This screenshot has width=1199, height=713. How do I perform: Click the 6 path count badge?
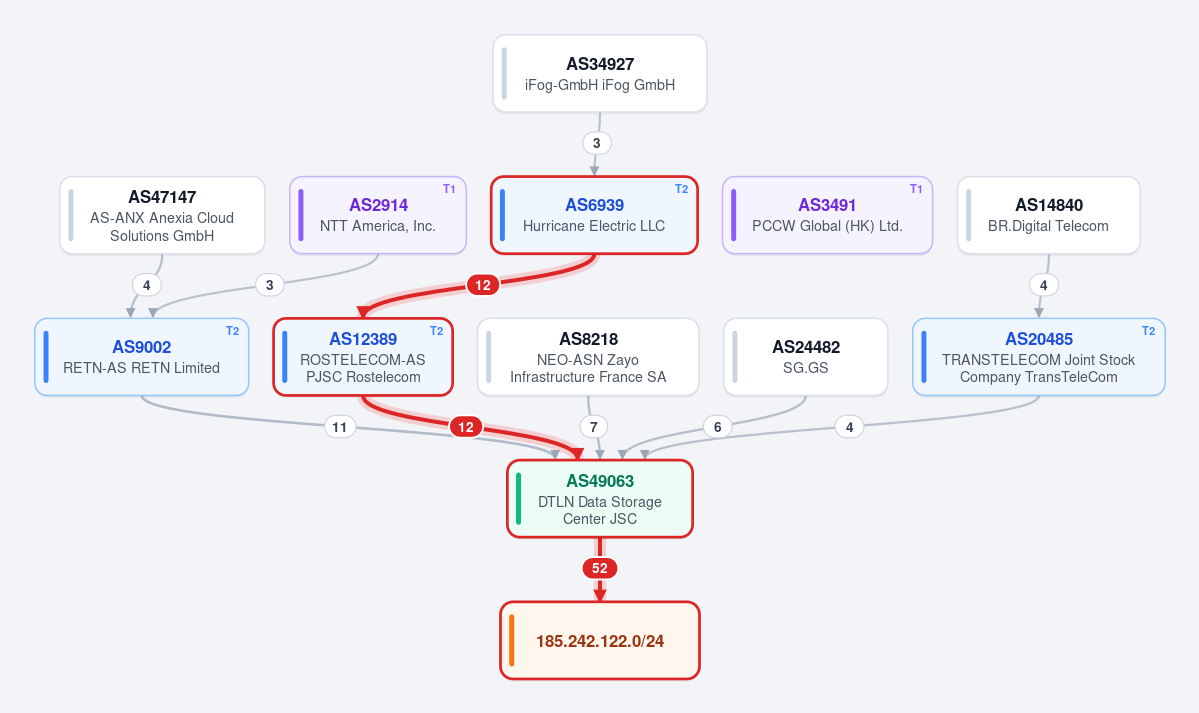click(x=717, y=427)
